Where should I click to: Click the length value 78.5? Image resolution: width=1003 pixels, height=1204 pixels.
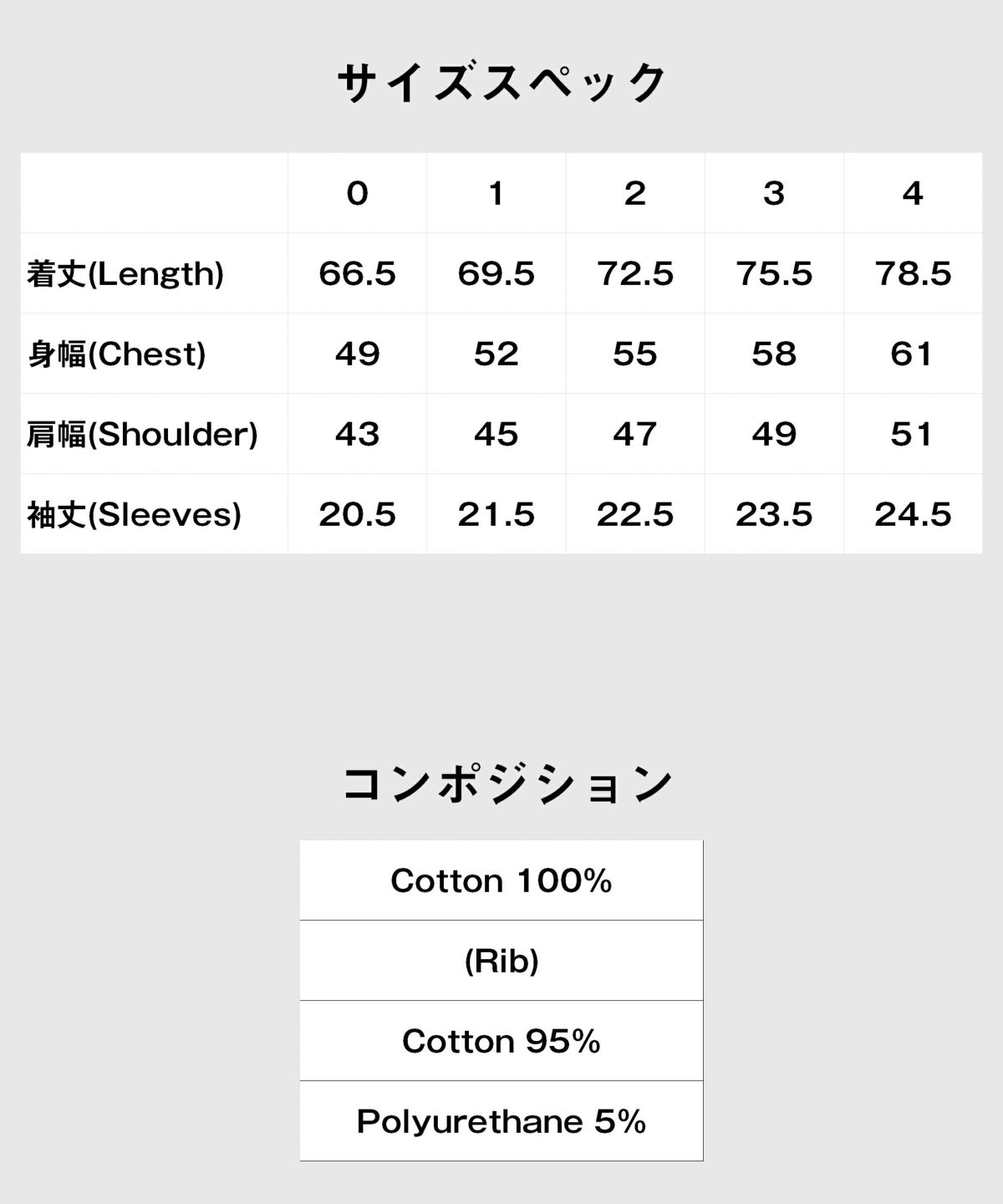click(x=912, y=273)
